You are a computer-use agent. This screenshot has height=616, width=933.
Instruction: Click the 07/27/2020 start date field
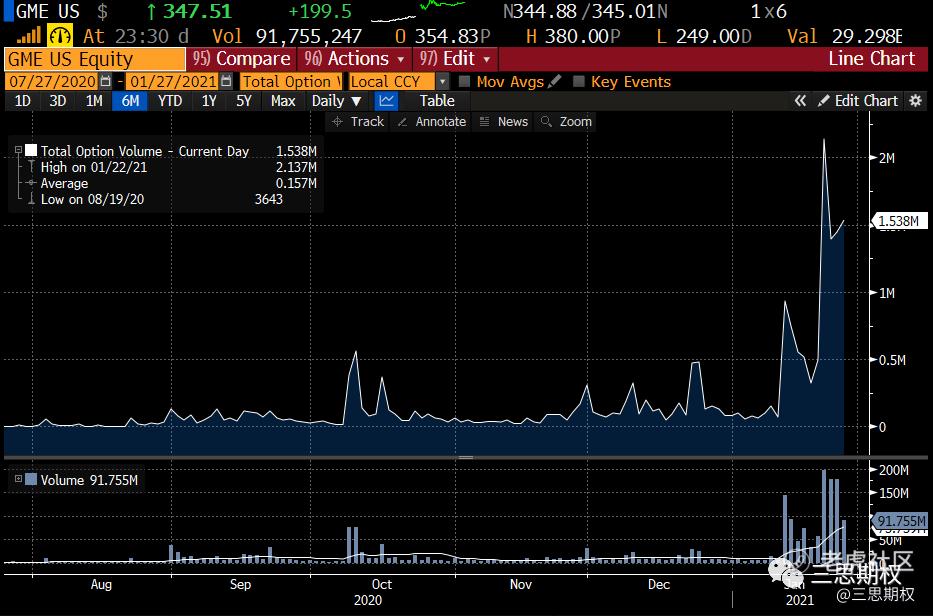click(x=52, y=81)
